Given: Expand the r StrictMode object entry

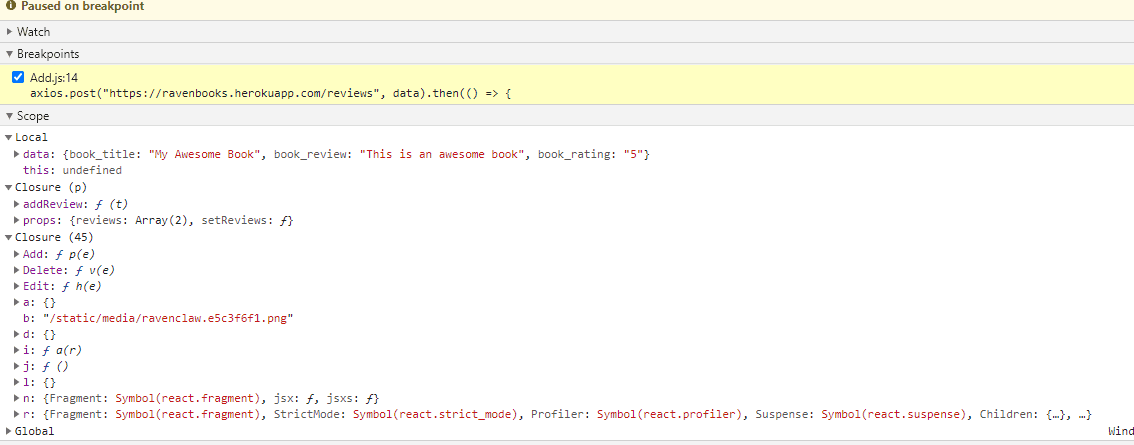Looking at the screenshot, I should point(16,414).
